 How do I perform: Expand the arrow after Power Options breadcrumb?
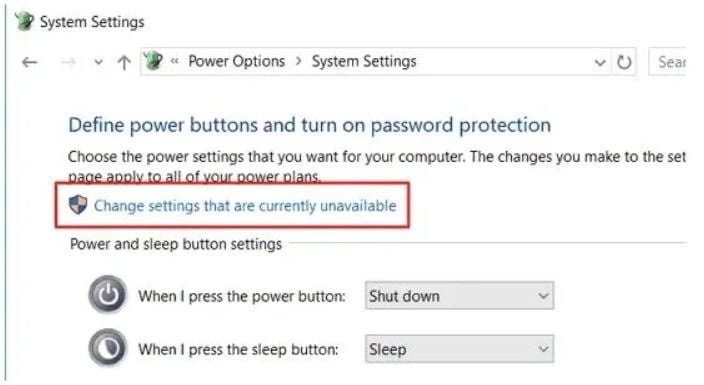tap(299, 61)
